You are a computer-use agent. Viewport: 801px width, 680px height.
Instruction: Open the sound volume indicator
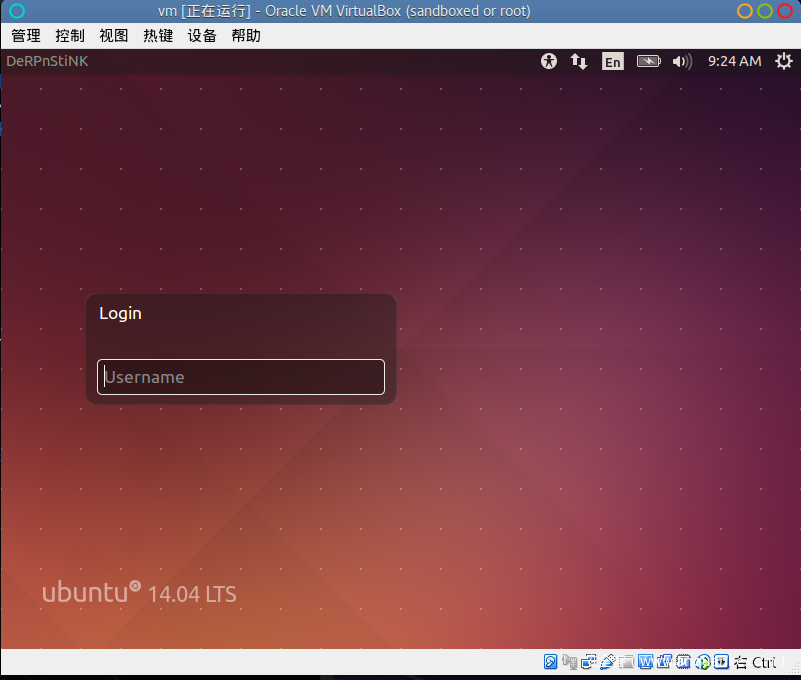tap(682, 61)
